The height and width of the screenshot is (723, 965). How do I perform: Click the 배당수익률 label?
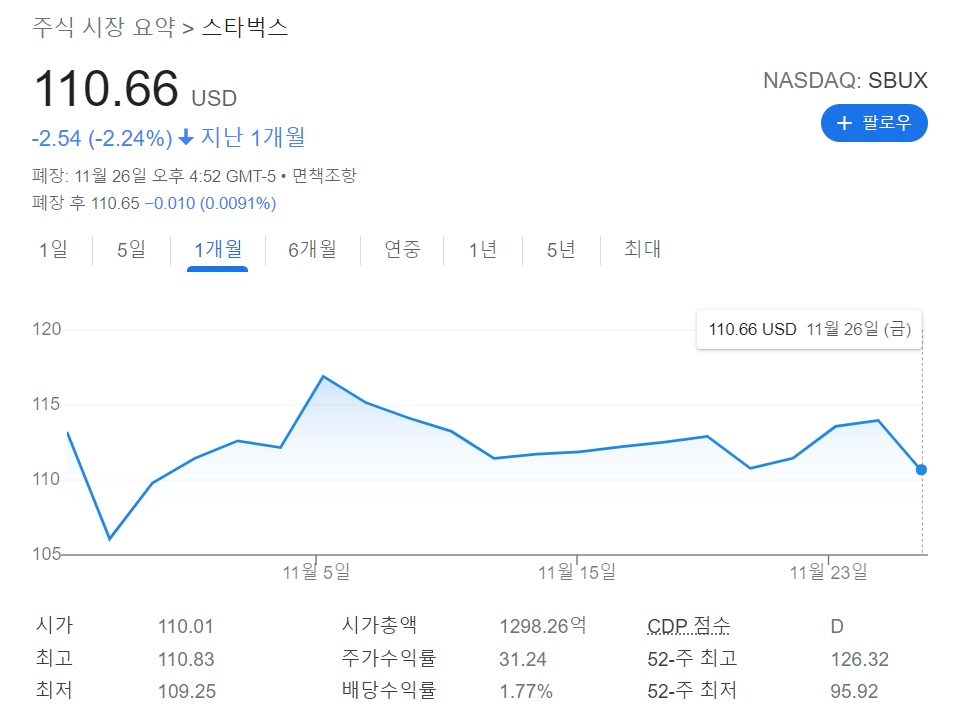coord(389,690)
